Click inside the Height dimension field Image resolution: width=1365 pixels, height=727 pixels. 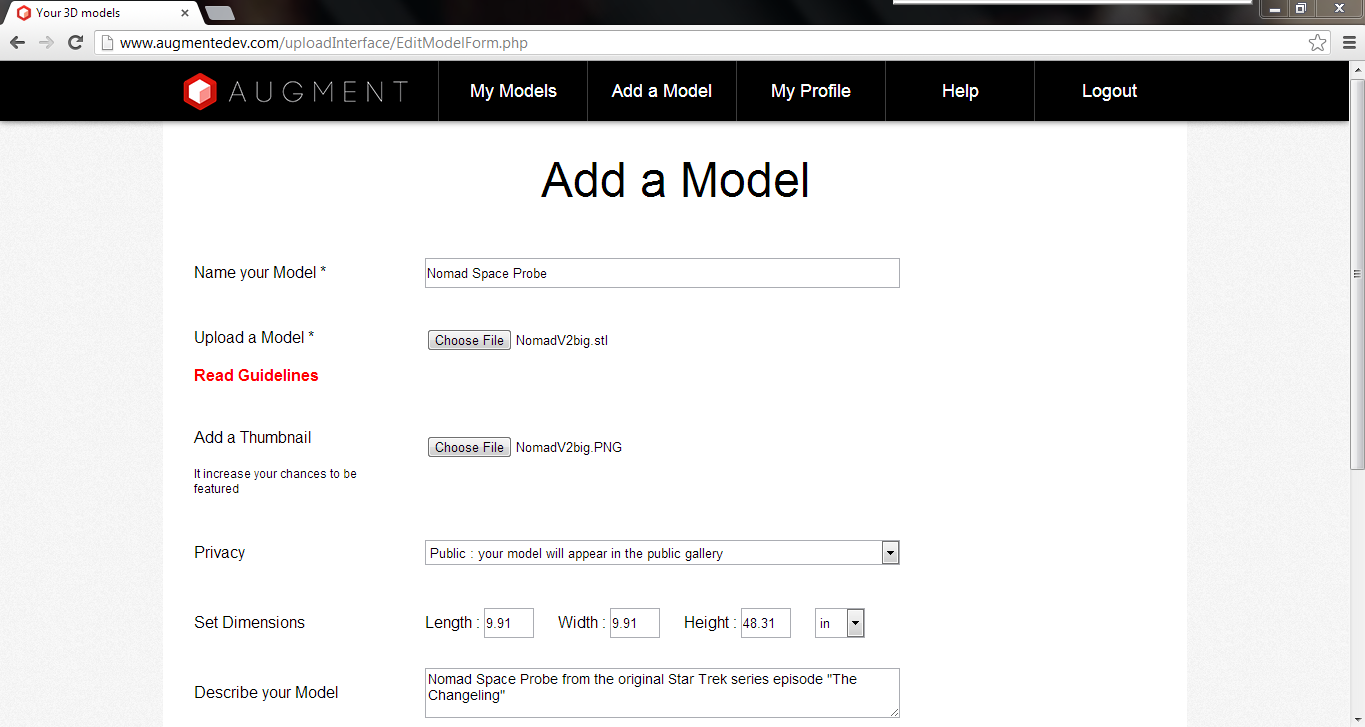[x=765, y=622]
